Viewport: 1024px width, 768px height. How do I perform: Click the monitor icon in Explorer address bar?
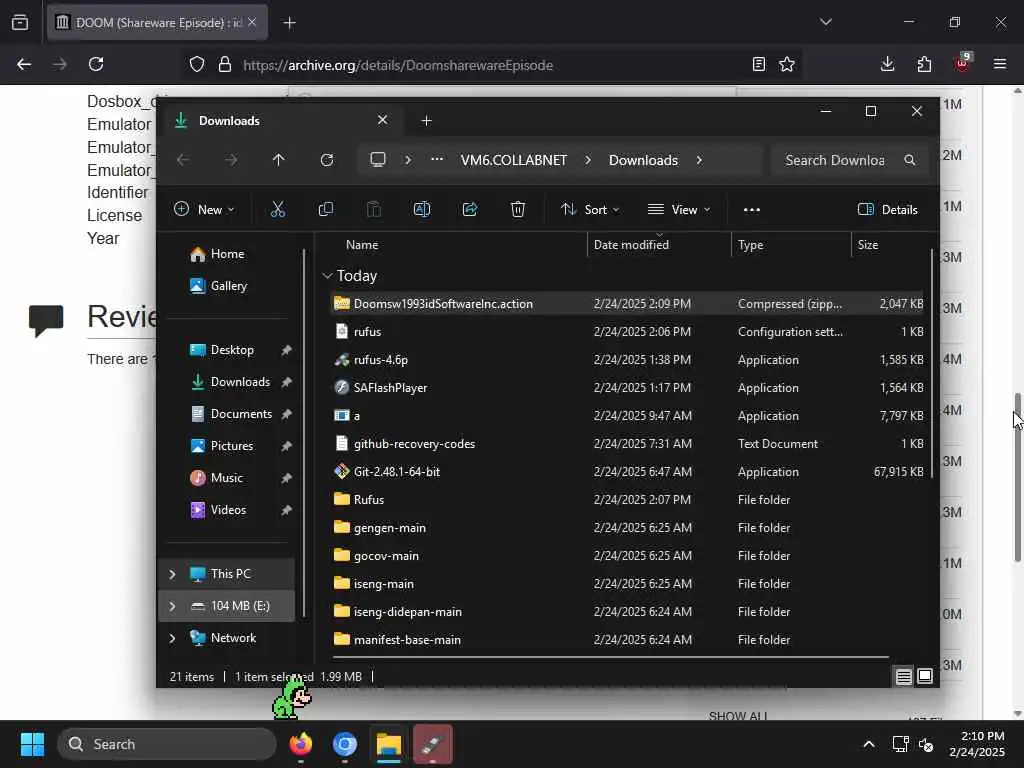click(x=377, y=160)
